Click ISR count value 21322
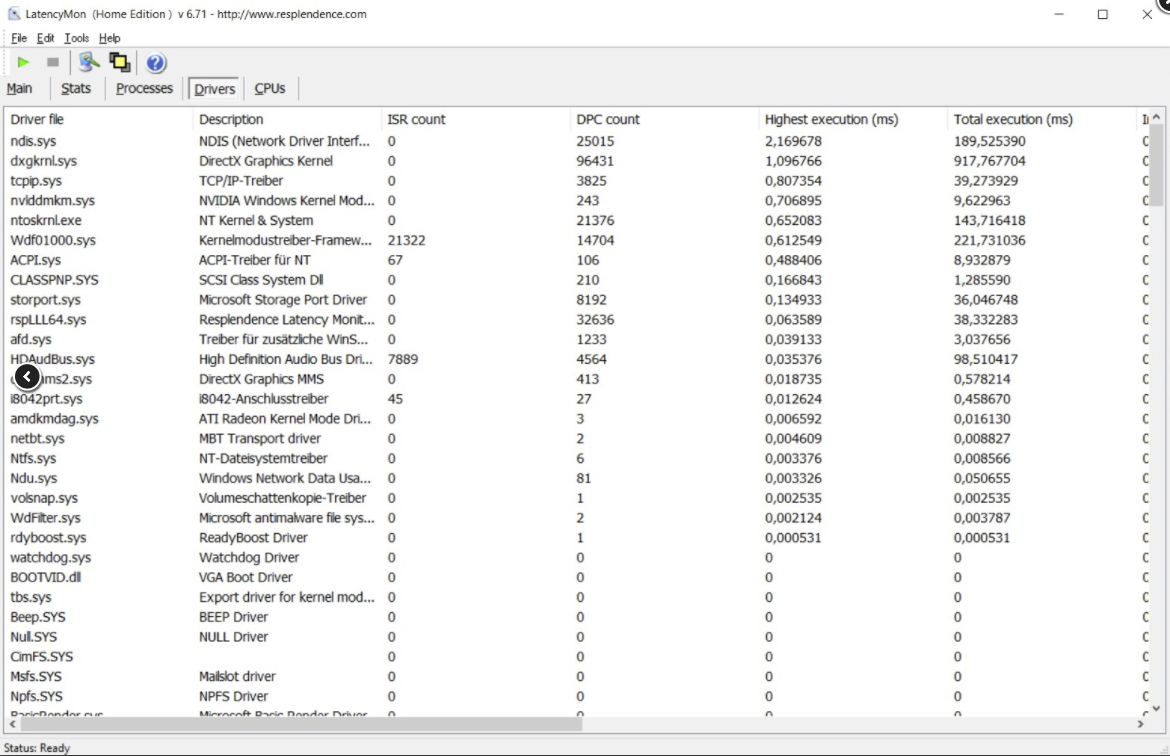Screen dimensions: 1170x756 click(407, 240)
